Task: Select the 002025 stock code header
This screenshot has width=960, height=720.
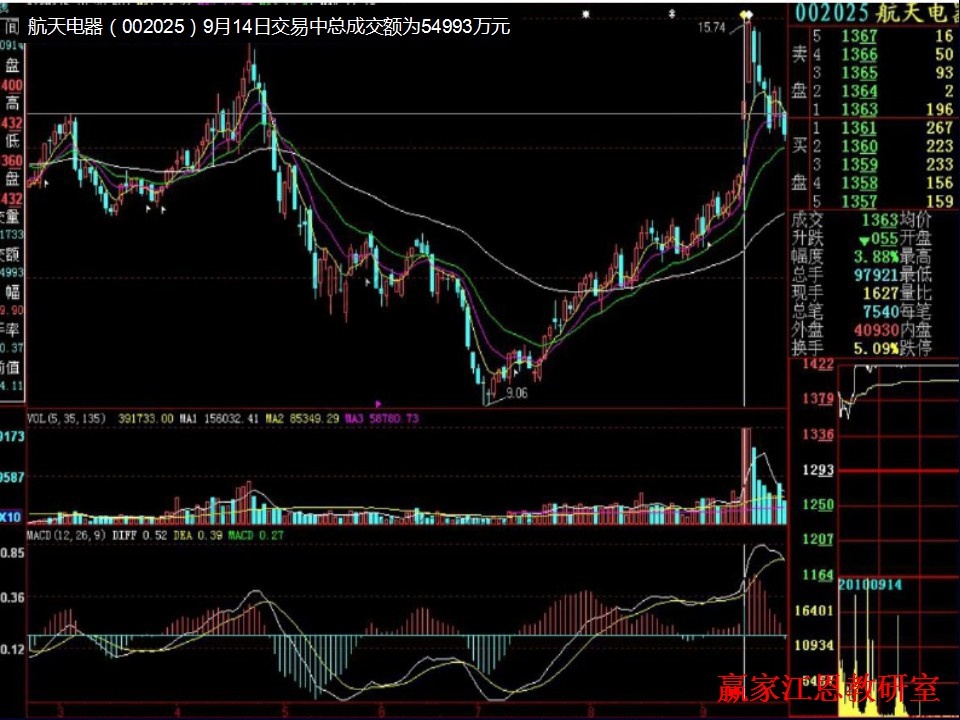Action: (828, 14)
